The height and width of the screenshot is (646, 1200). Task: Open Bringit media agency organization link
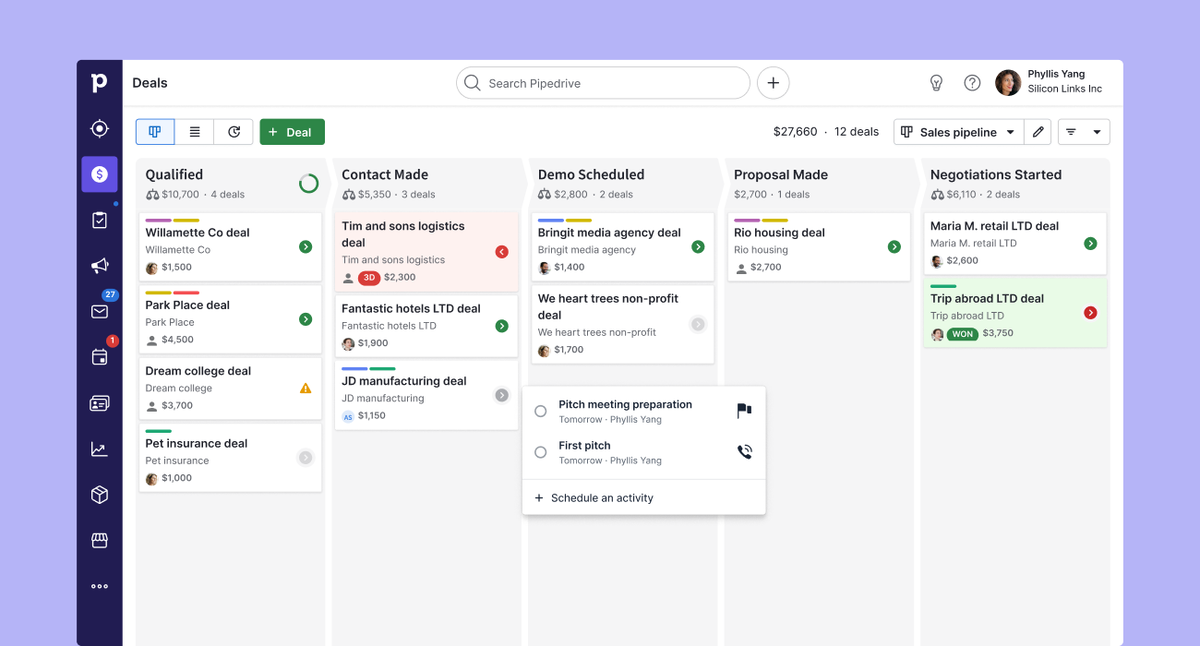(x=587, y=250)
